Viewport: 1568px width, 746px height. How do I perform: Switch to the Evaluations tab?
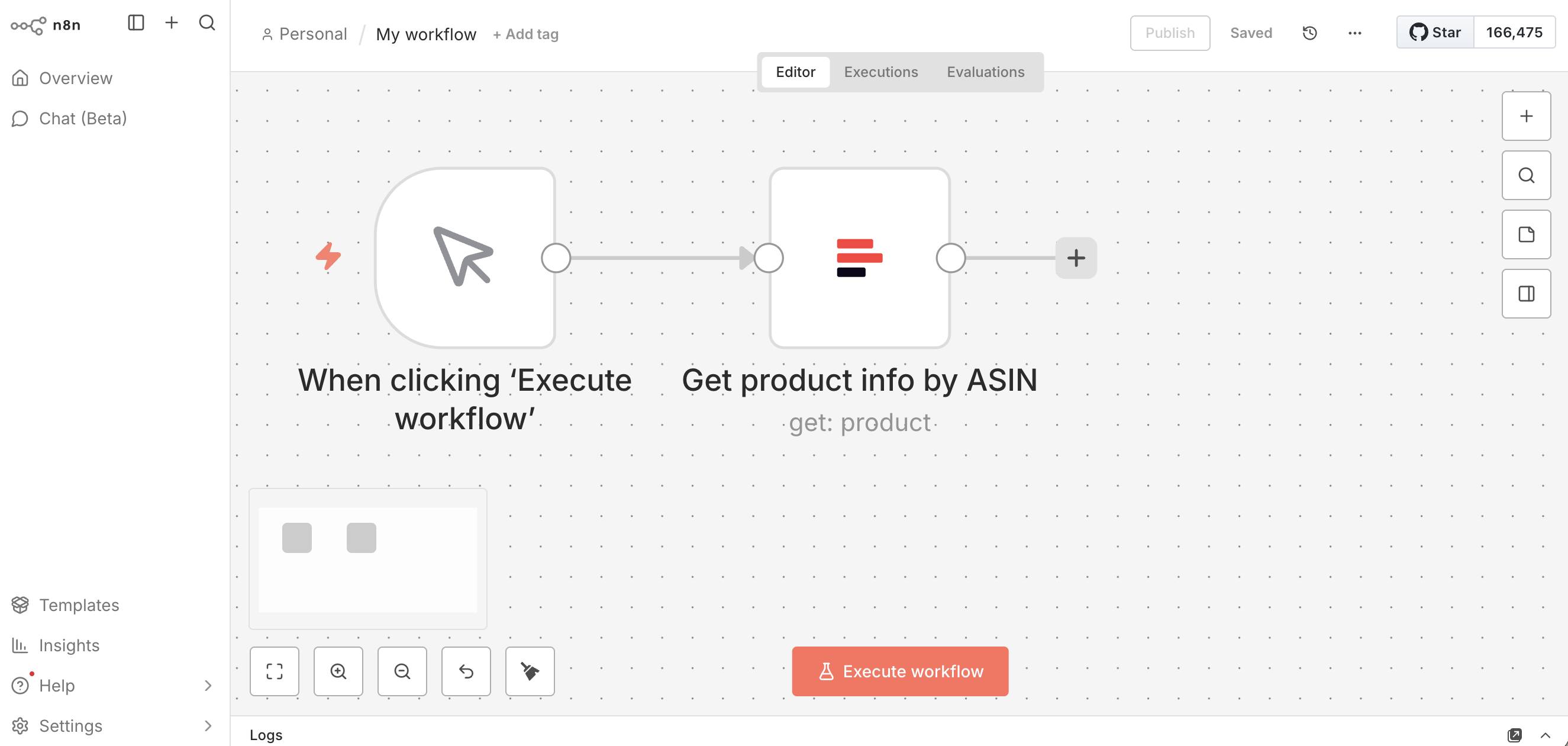[985, 72]
